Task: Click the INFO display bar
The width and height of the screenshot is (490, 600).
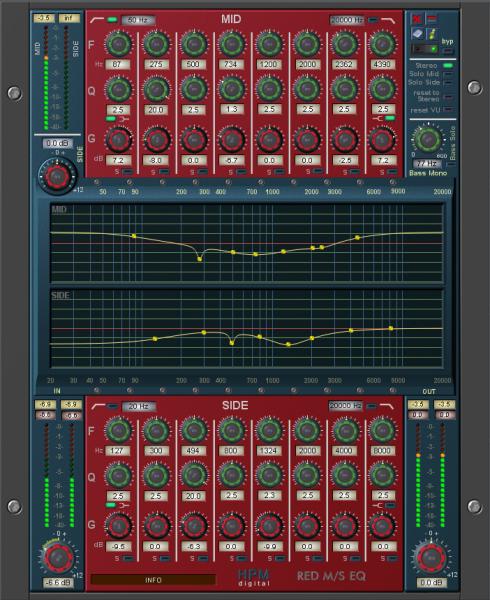Action: click(153, 580)
